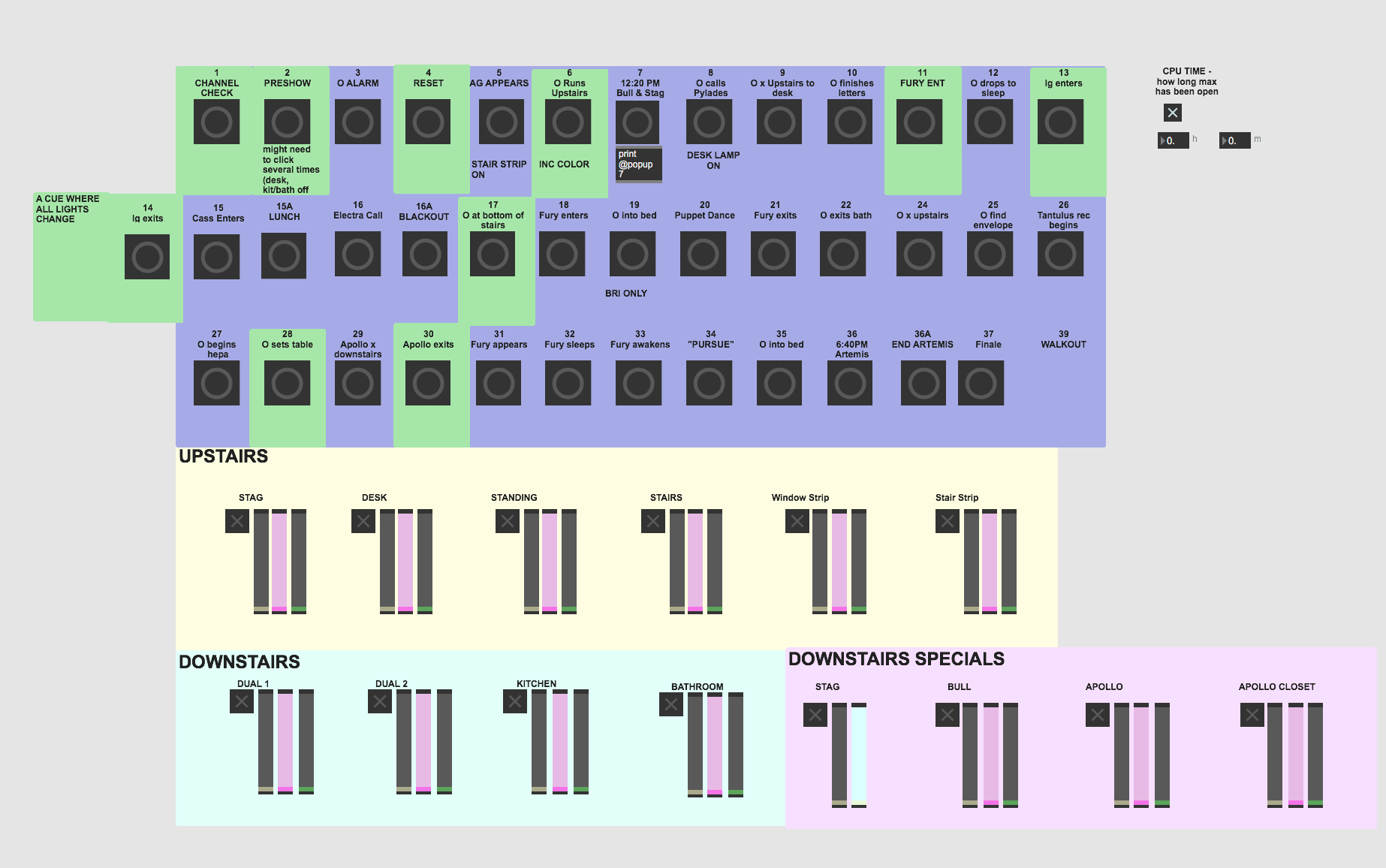The image size is (1386, 868).
Task: Trigger cue 13 Ig enters button
Action: (x=1060, y=122)
